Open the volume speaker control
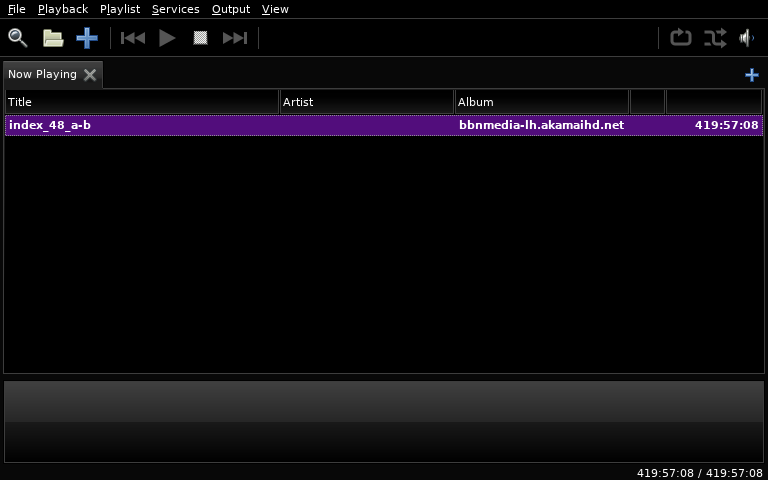 click(x=747, y=38)
